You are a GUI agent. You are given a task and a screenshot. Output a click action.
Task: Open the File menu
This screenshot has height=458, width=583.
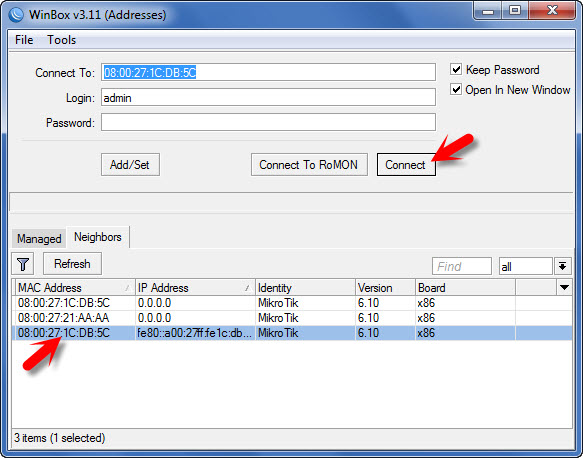24,40
